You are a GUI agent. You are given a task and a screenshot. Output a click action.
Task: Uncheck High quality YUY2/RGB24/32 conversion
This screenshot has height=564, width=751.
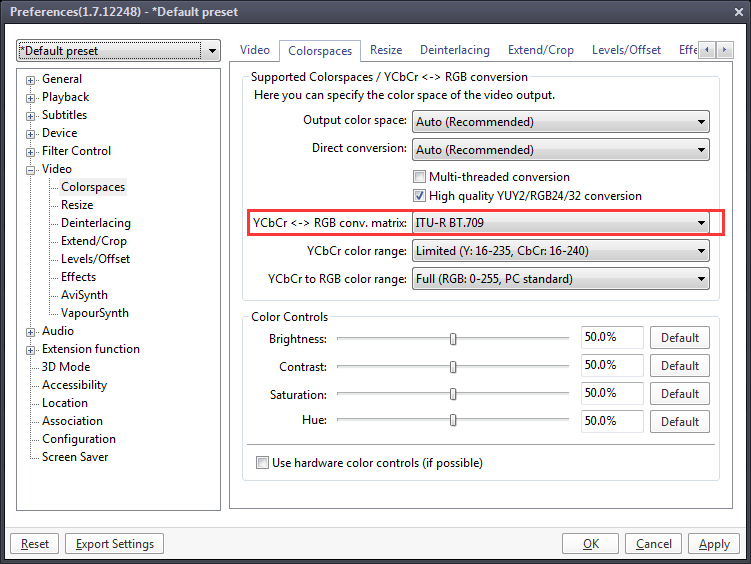coord(420,196)
